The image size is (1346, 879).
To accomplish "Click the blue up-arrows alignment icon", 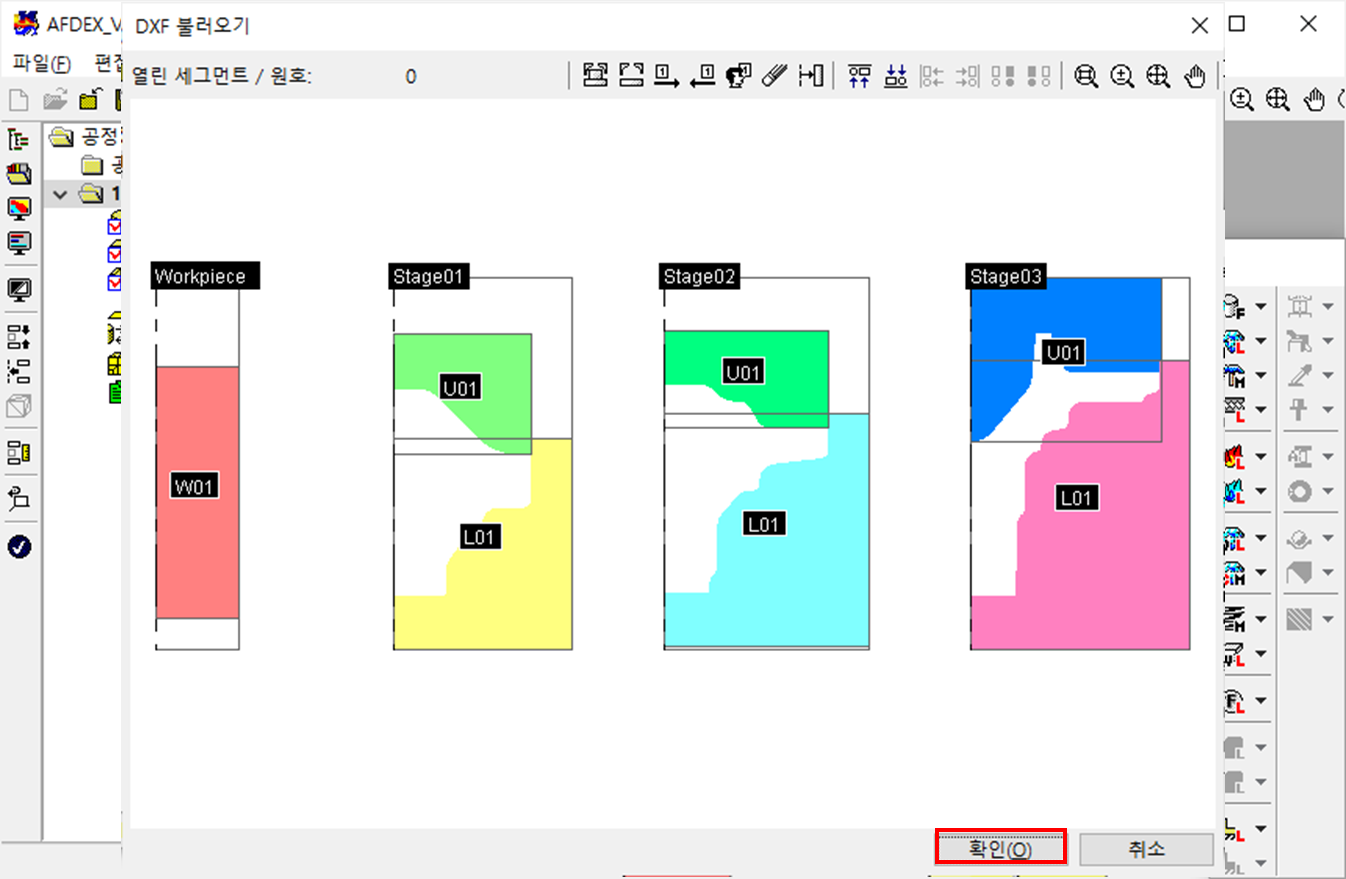I will pos(859,76).
